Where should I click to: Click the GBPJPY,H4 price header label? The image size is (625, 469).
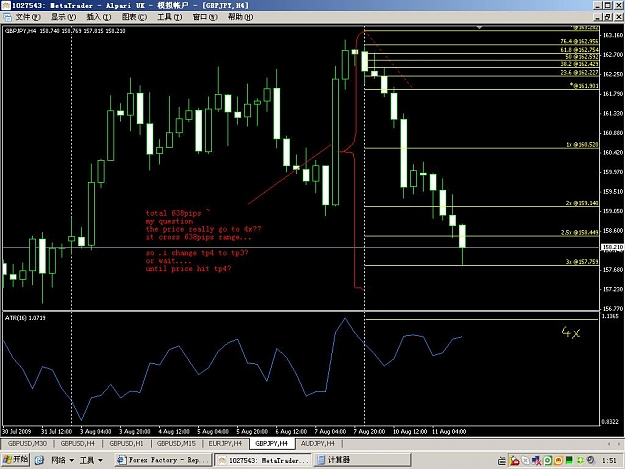65,31
